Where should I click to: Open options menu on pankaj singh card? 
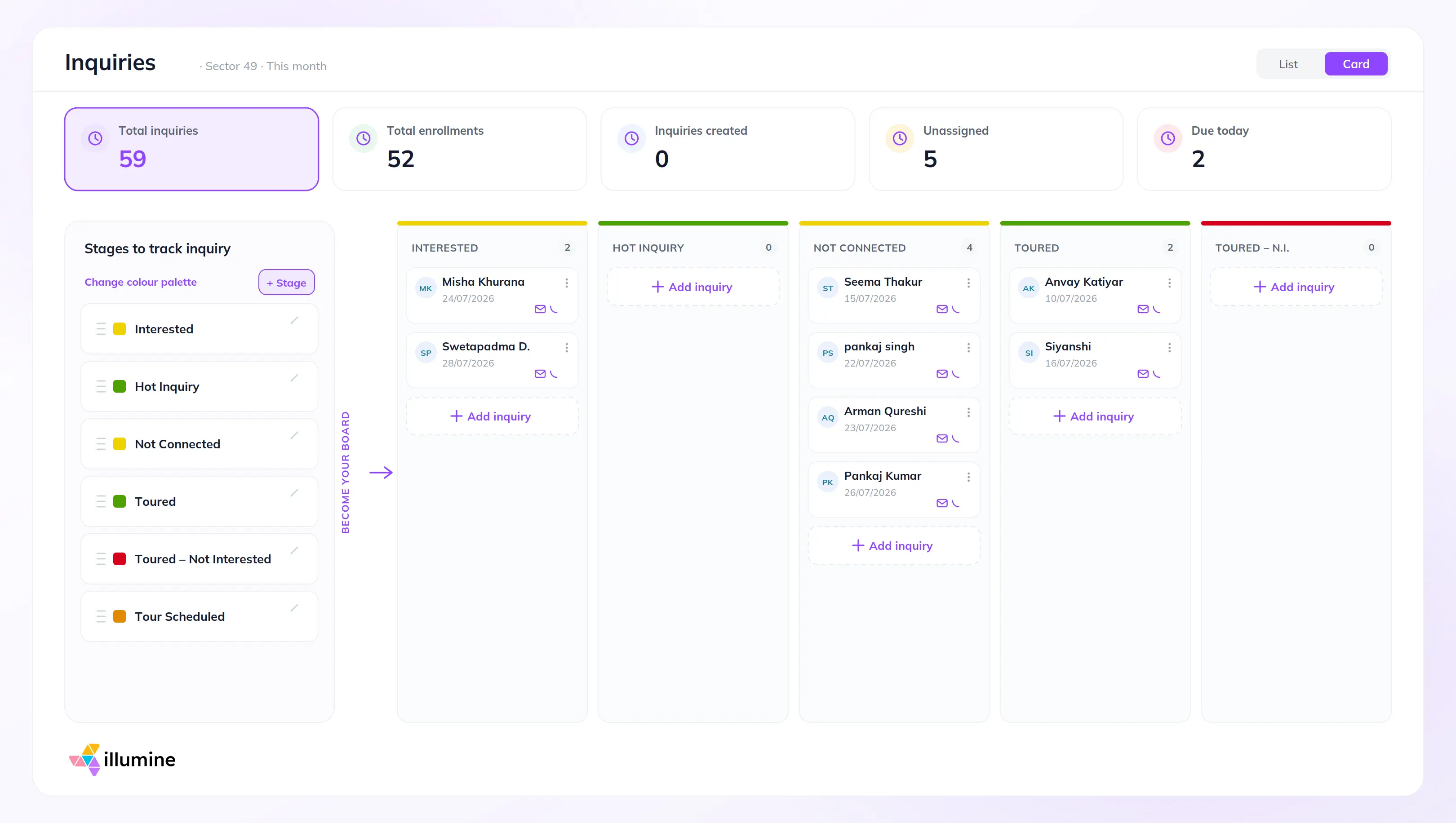(968, 348)
